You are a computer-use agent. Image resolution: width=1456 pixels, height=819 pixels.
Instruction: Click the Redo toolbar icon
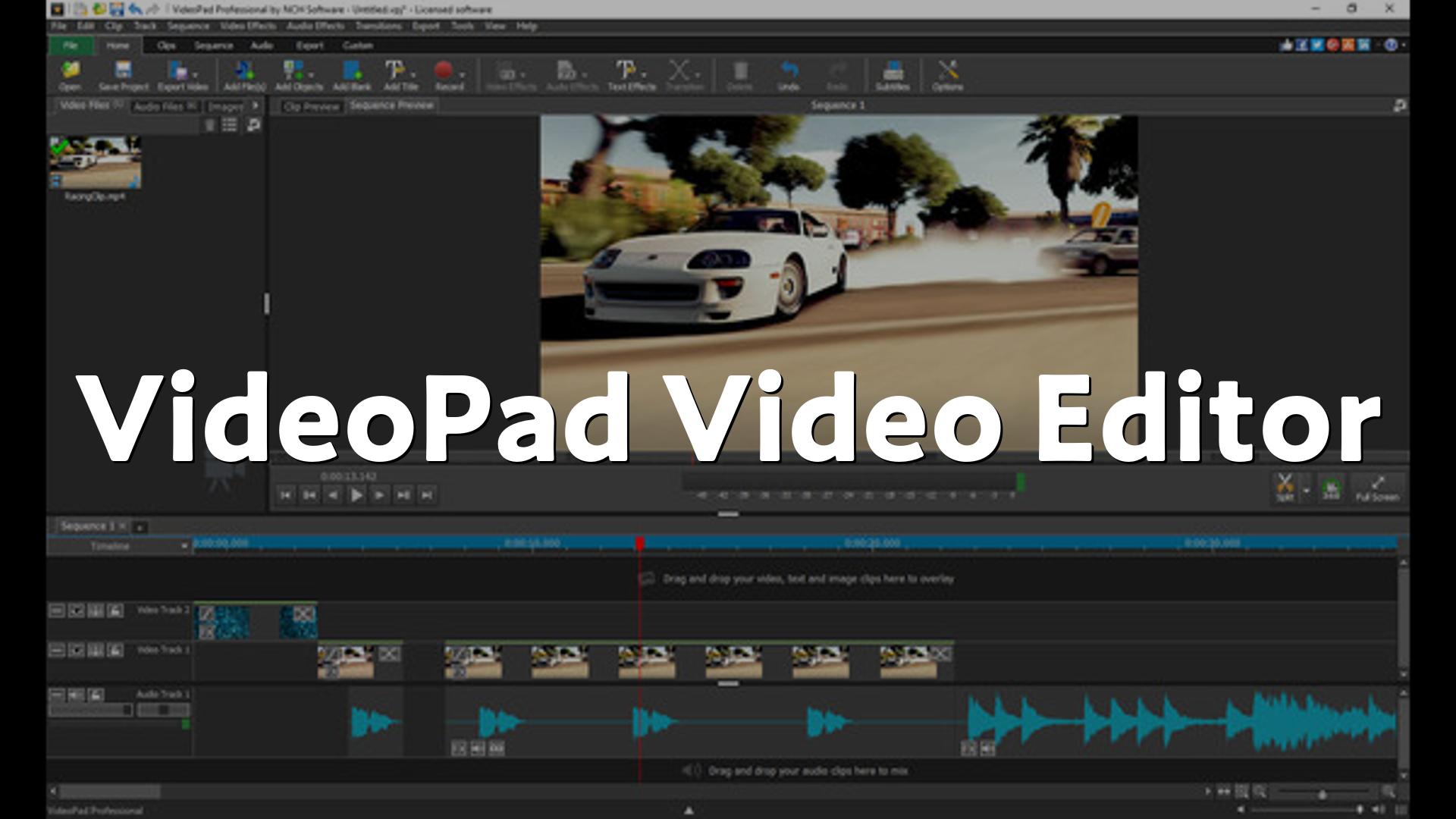coord(836,75)
